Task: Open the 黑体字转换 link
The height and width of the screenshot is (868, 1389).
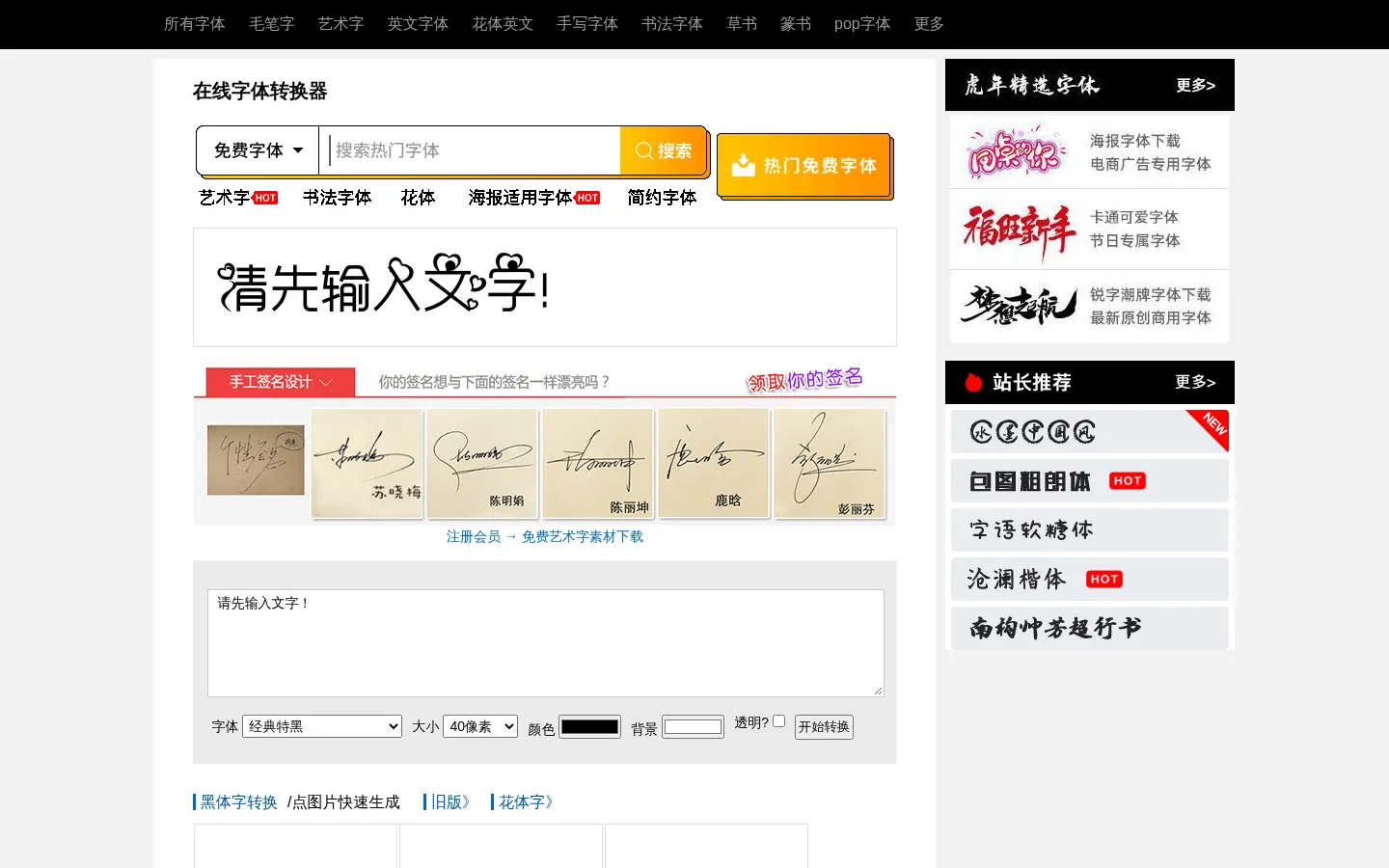Action: coord(239,802)
